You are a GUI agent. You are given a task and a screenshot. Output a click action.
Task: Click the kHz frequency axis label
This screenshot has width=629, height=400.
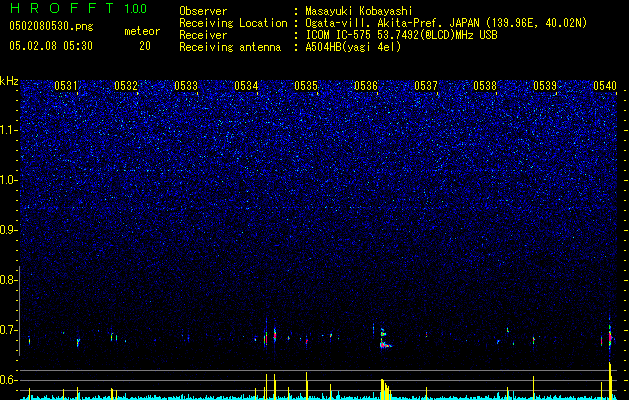(x=9, y=81)
